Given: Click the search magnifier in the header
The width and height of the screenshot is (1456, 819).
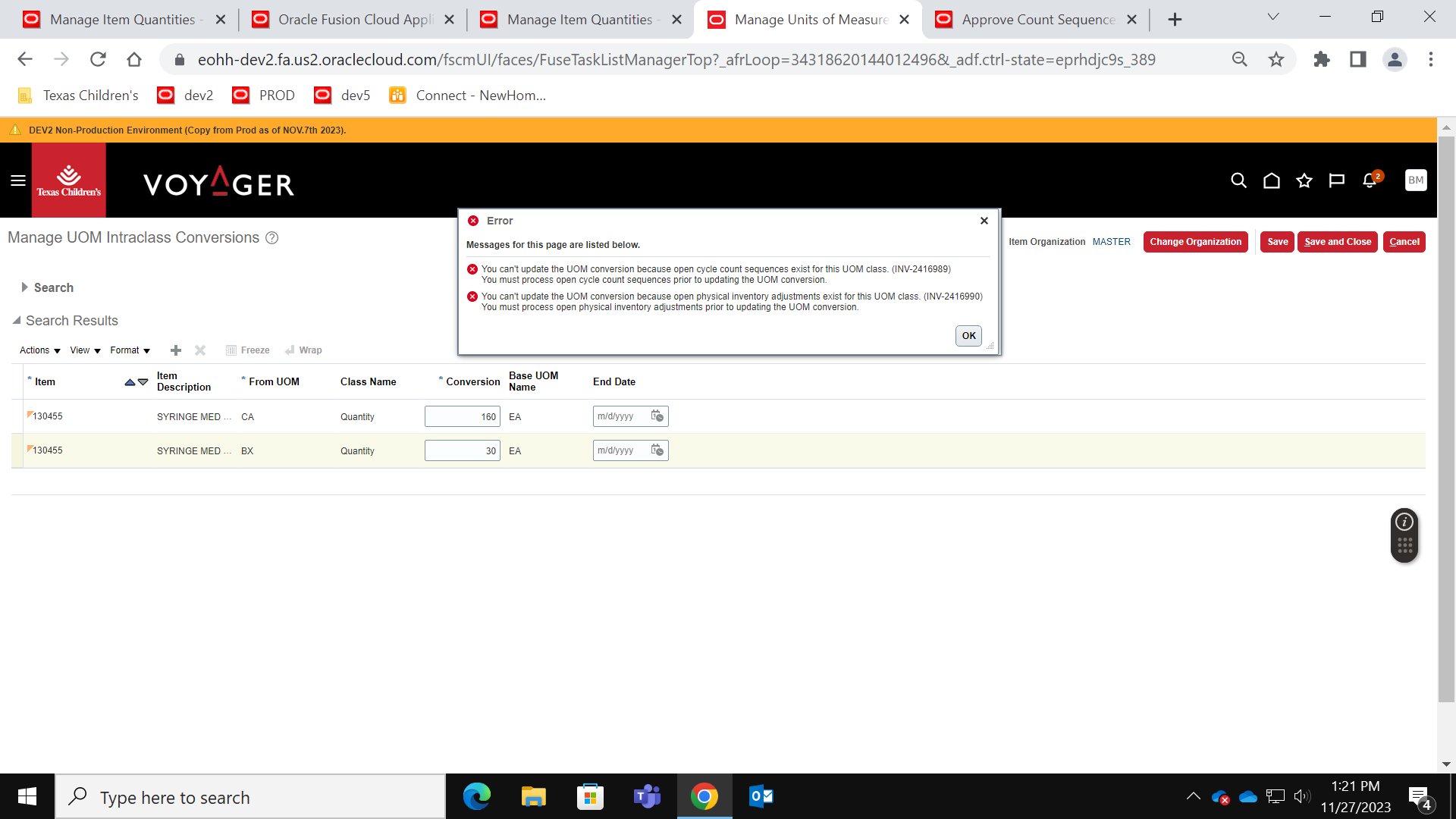Looking at the screenshot, I should tap(1238, 180).
